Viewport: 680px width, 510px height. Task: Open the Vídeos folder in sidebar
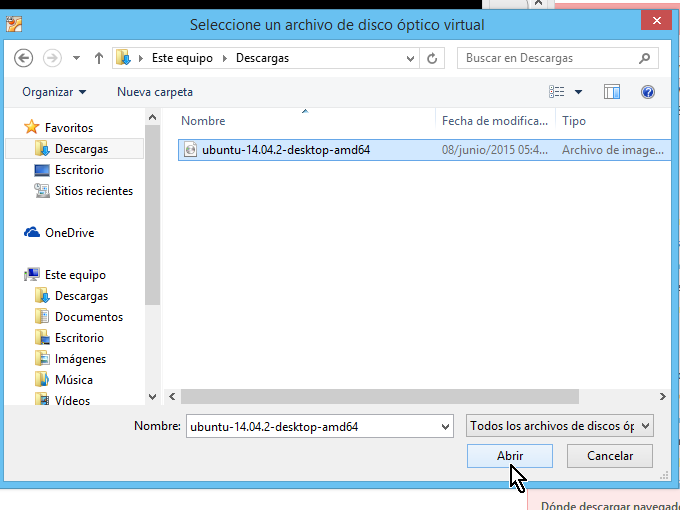72,400
